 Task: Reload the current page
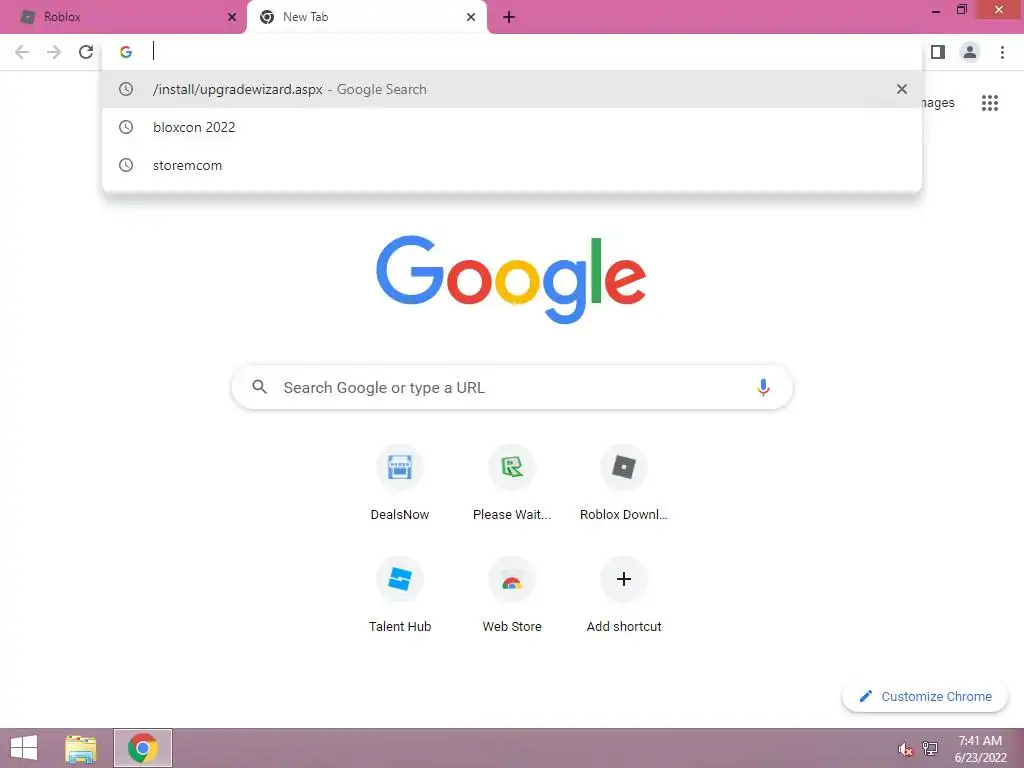[x=86, y=52]
